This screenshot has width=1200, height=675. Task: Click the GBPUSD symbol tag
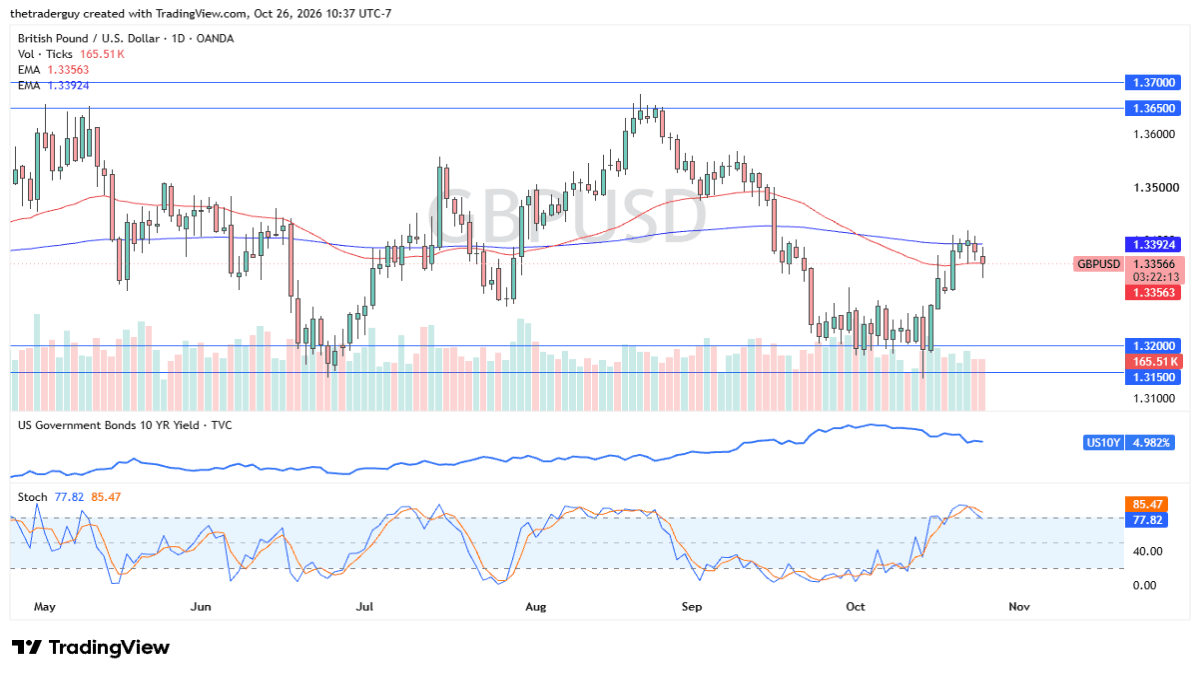(x=1098, y=264)
